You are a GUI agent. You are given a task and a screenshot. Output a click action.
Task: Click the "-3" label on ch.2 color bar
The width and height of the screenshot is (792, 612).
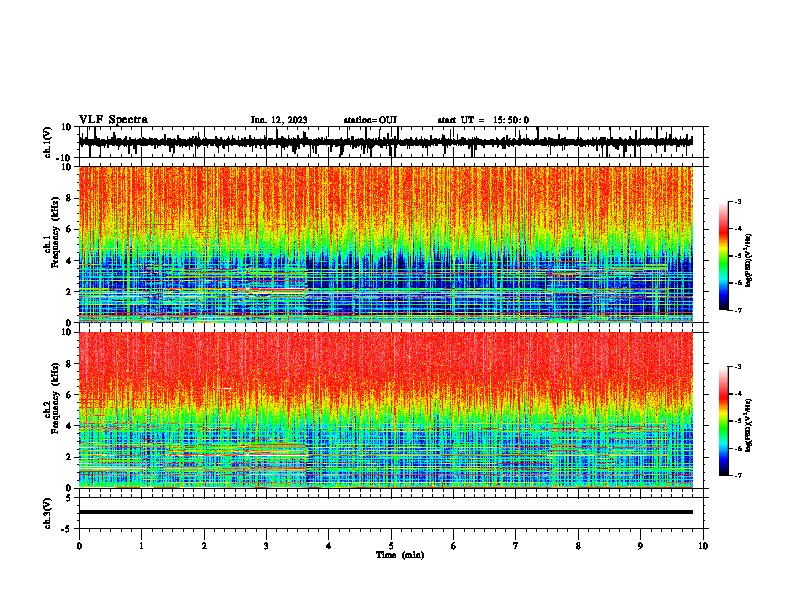tap(738, 367)
